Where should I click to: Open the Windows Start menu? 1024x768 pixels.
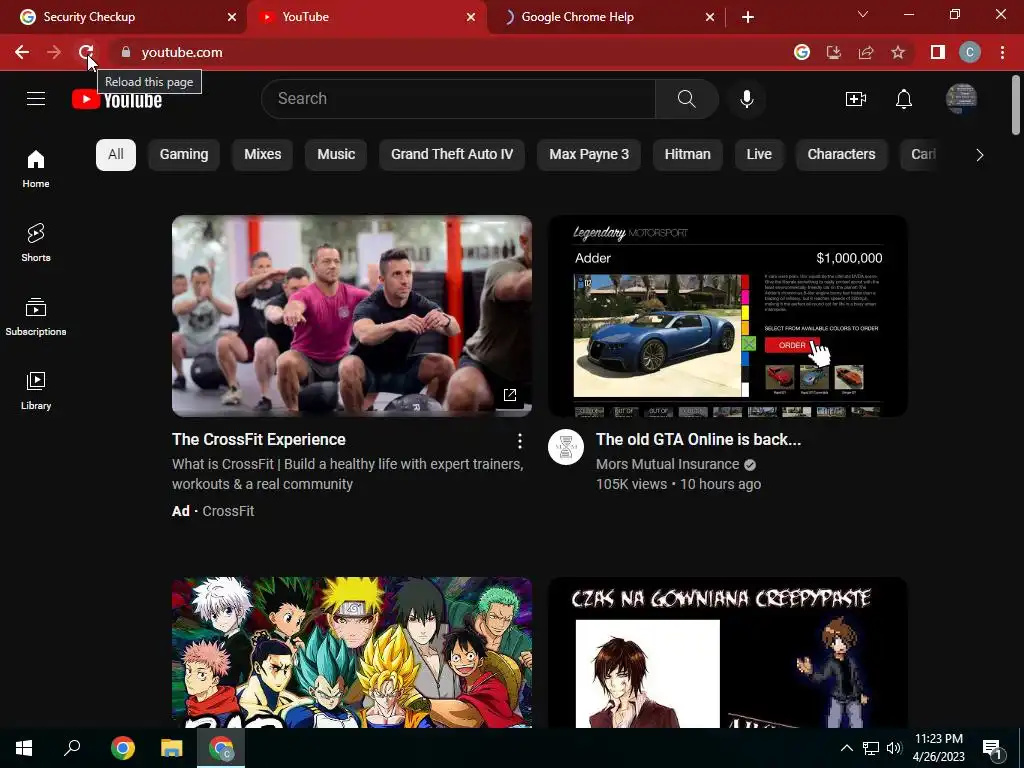pyautogui.click(x=24, y=748)
